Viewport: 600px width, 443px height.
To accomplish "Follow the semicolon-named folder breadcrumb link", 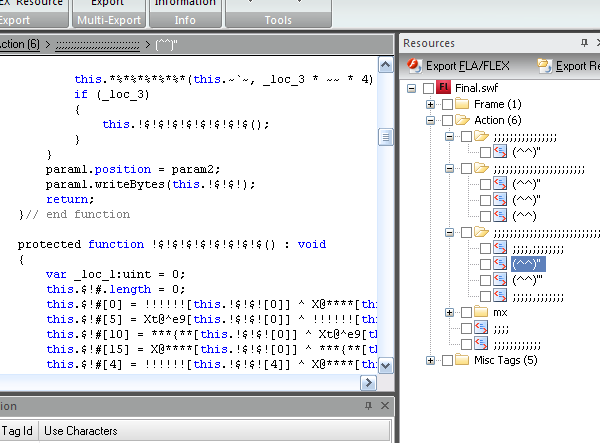I will tap(98, 46).
